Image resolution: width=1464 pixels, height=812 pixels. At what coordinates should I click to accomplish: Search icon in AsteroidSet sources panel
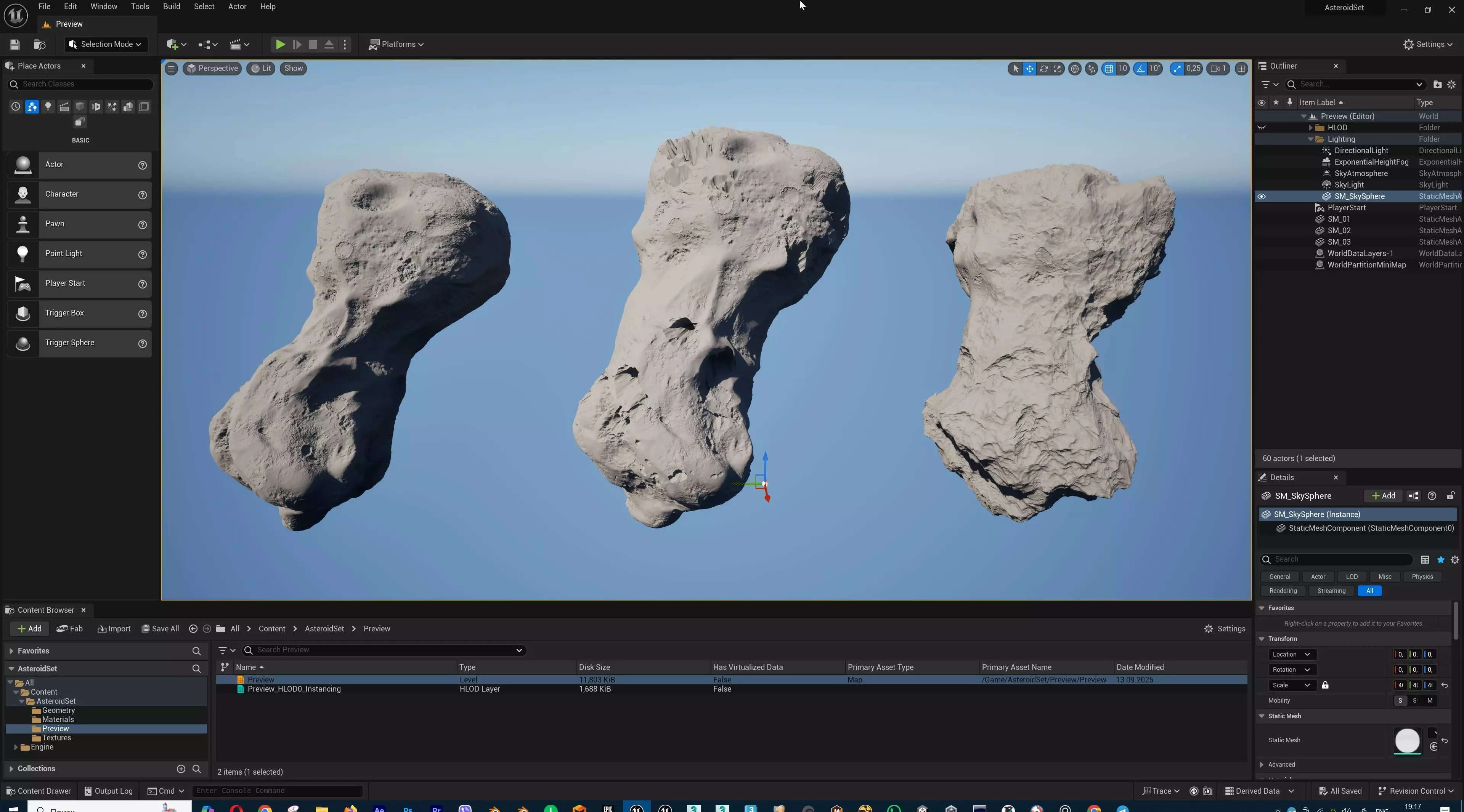pos(197,669)
